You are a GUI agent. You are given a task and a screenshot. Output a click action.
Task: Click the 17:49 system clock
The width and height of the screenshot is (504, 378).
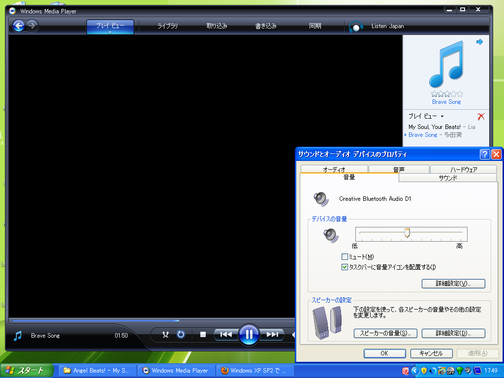pos(491,371)
